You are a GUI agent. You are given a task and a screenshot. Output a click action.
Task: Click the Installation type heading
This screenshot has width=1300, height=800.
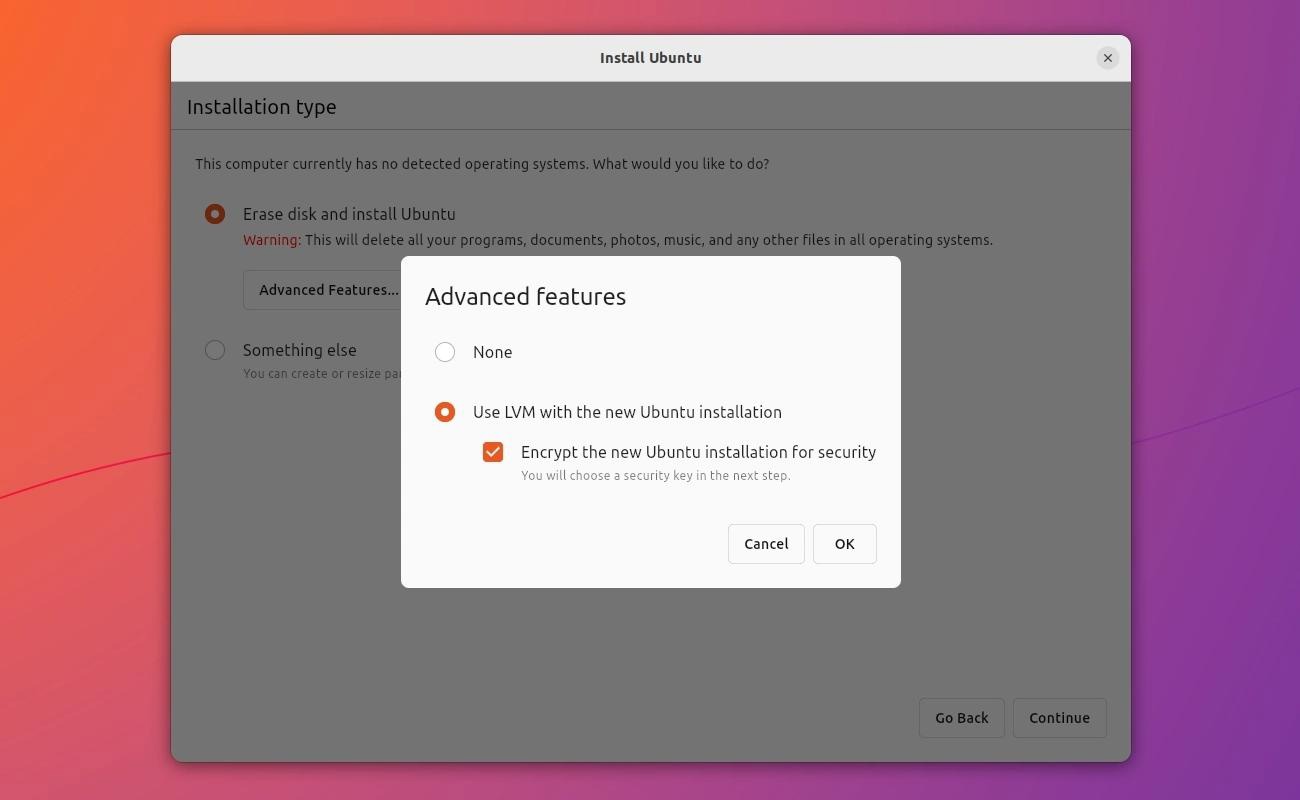(x=262, y=107)
